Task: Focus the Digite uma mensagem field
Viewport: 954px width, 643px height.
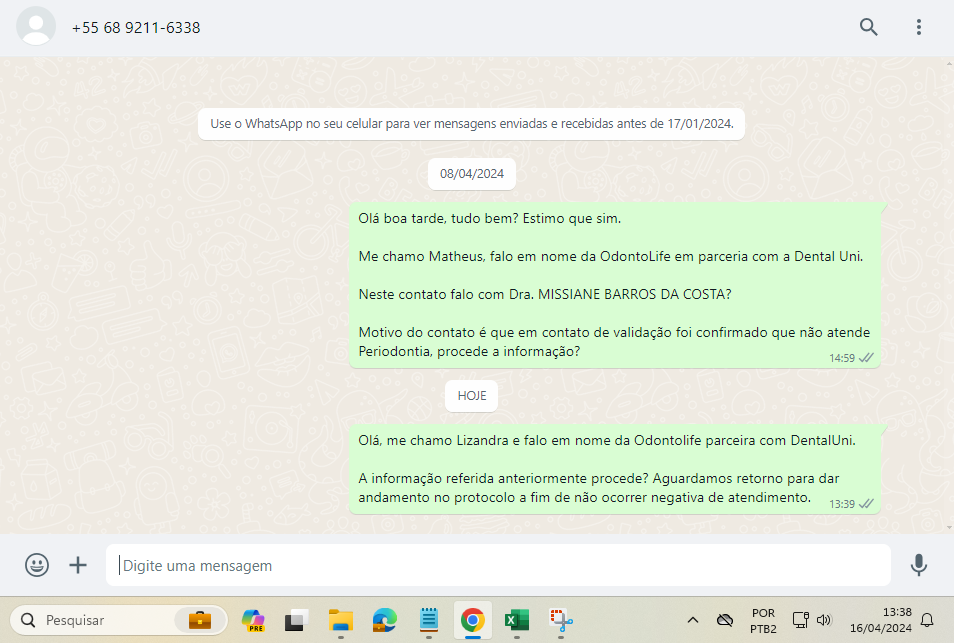Action: pos(498,565)
